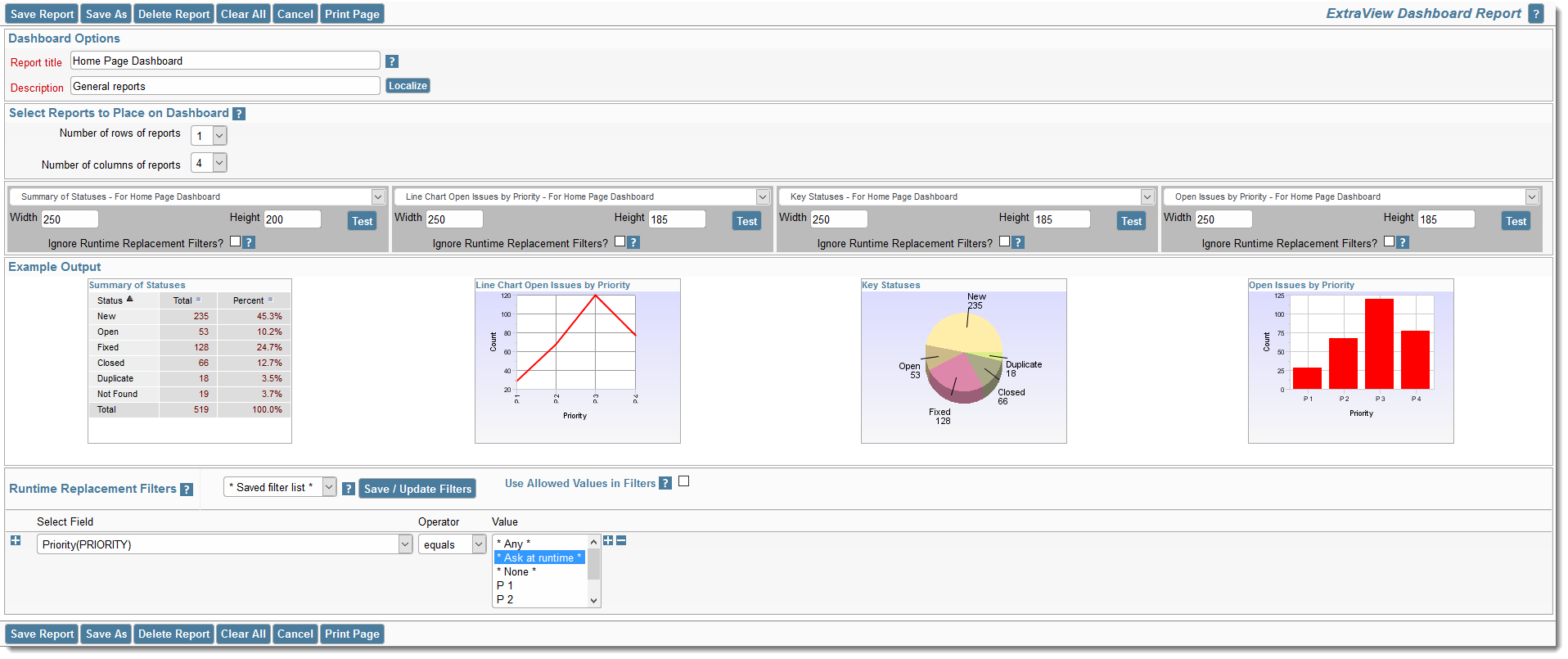Screen dimensions: 1568x659
Task: Open help icon beside Runtime Replacement Filters heading
Action: 187,490
